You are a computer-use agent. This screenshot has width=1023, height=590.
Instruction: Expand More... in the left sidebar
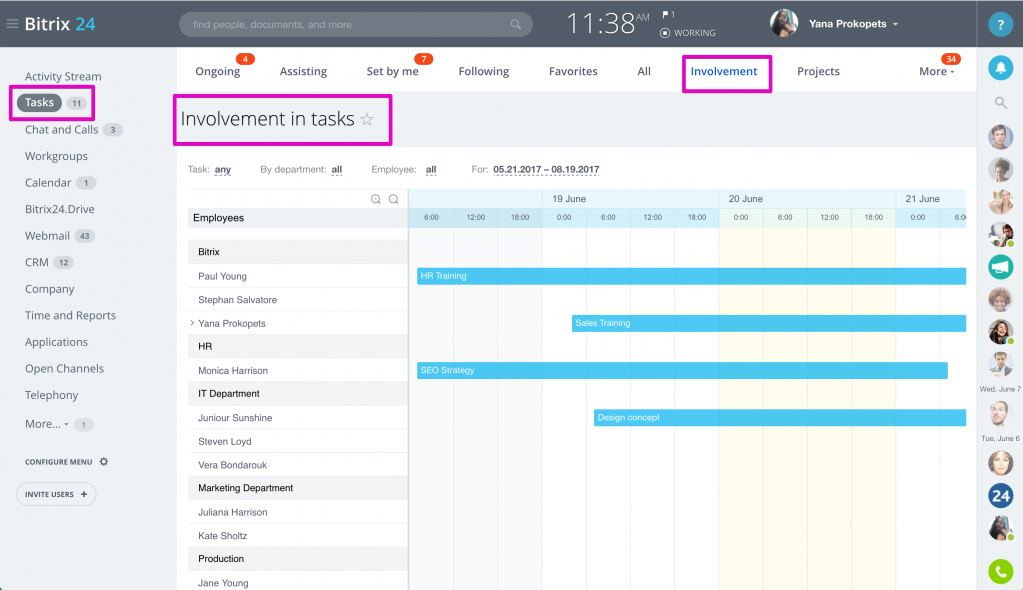click(46, 424)
